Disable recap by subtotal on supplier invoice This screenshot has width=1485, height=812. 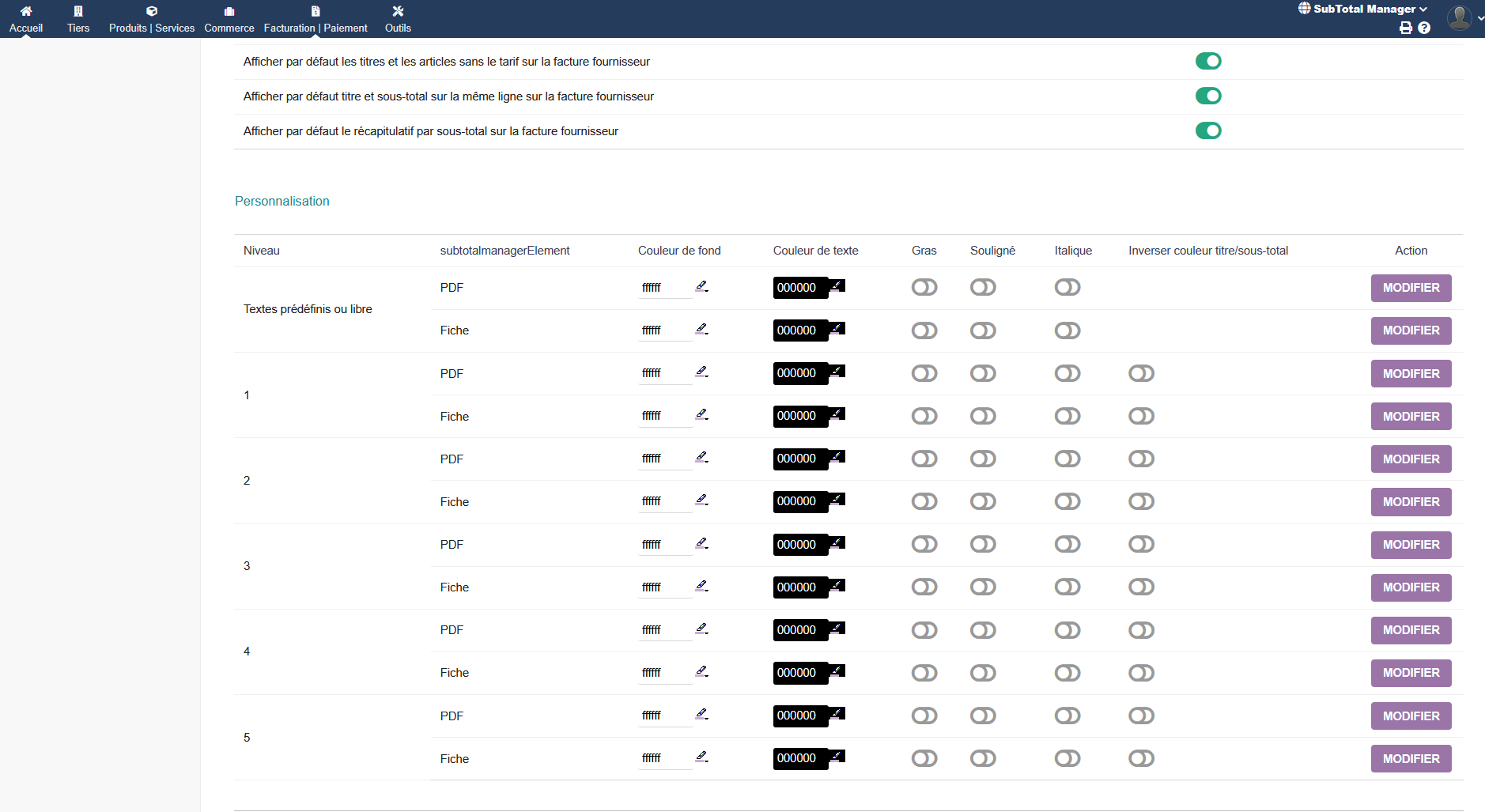(1207, 130)
